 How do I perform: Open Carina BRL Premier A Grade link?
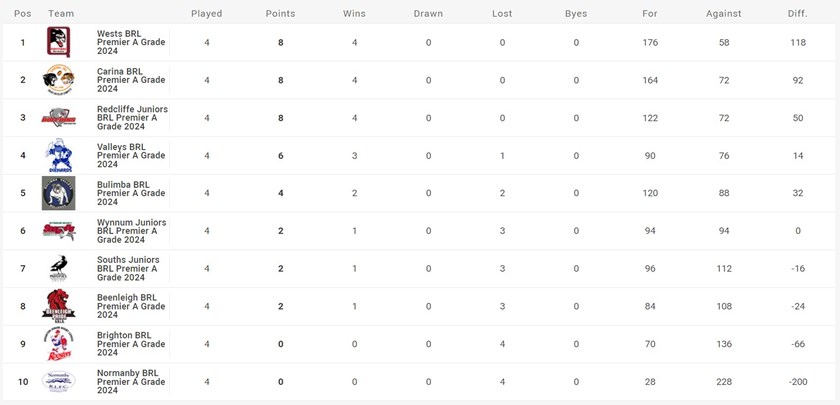[131, 80]
